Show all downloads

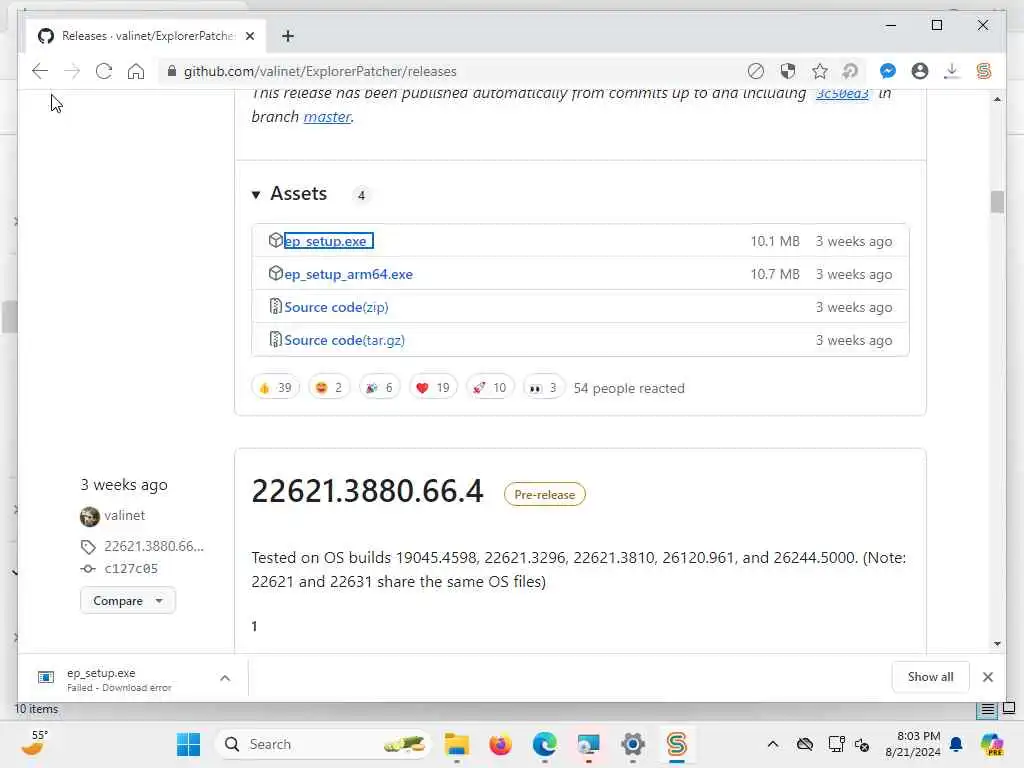[930, 677]
